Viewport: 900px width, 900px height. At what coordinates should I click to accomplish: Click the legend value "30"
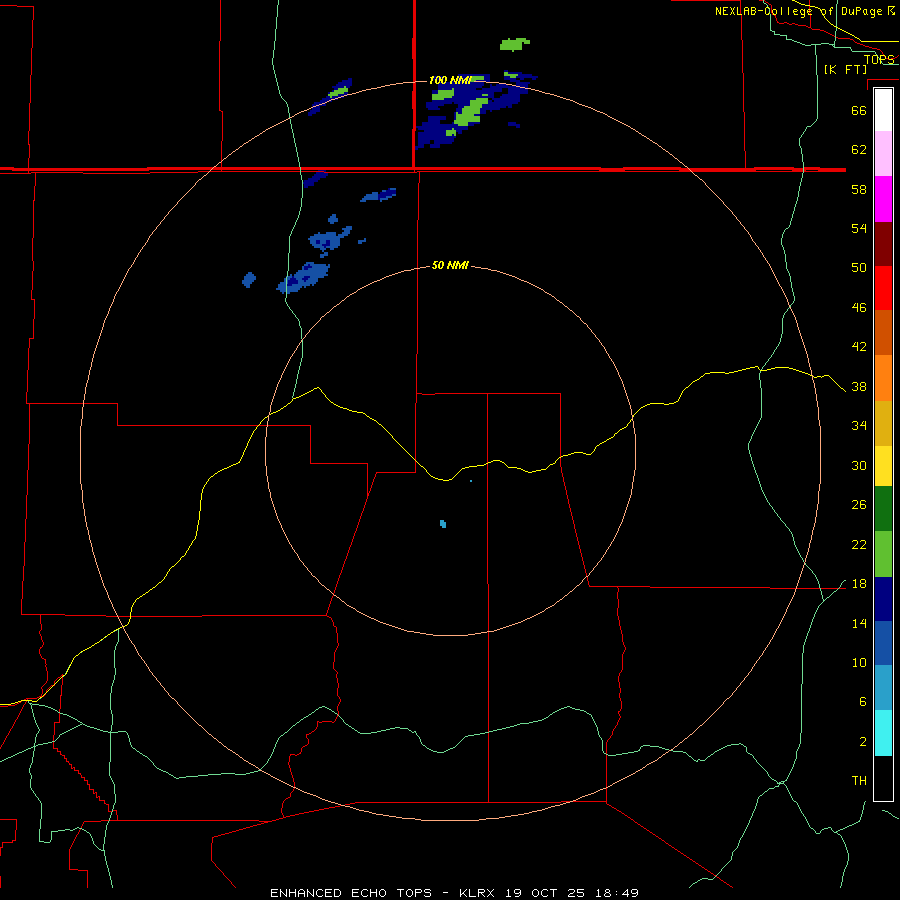[859, 465]
